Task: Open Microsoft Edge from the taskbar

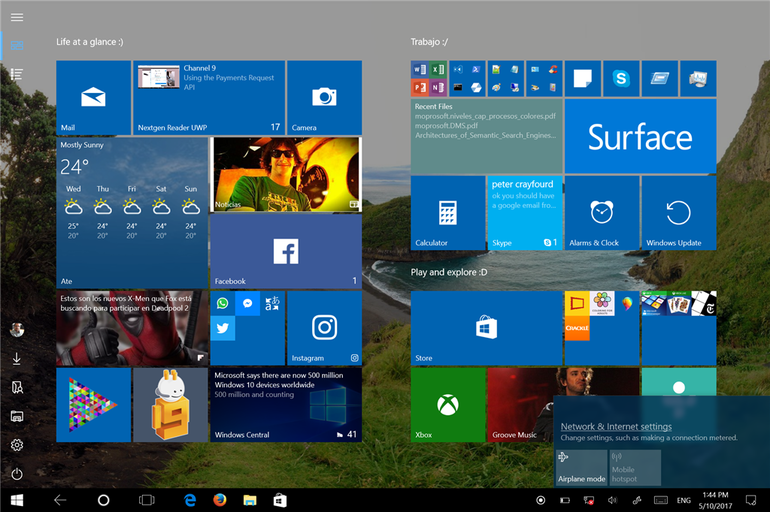Action: (x=190, y=499)
